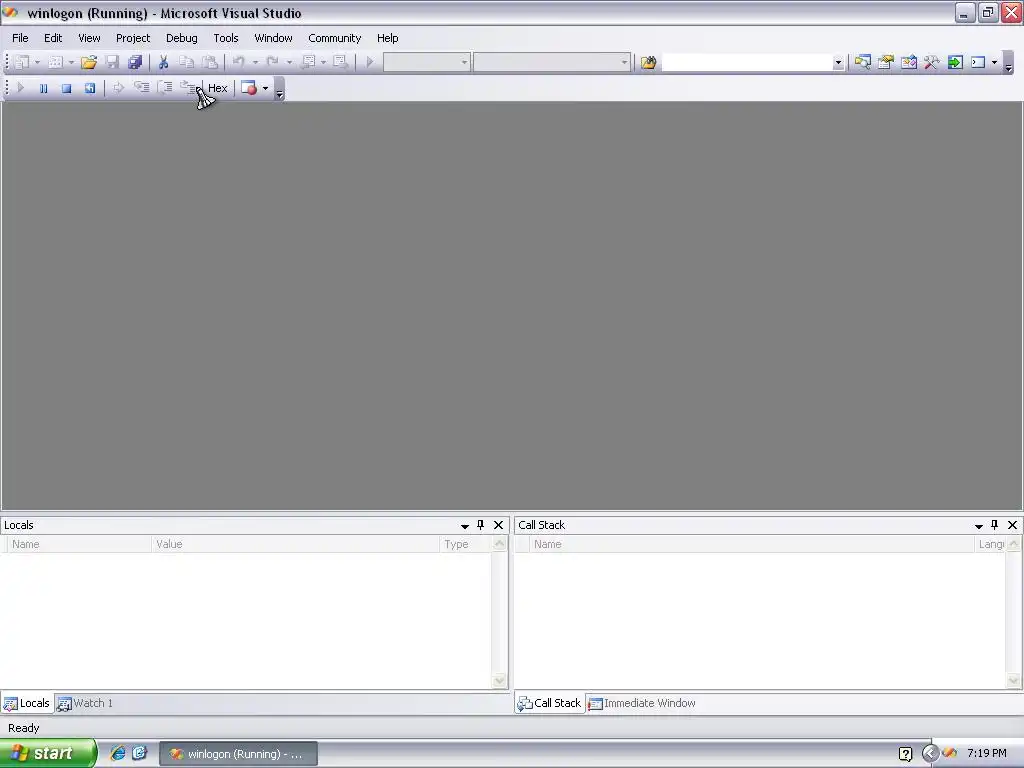Expand the Redo history dropdown arrow
The width and height of the screenshot is (1024, 768).
click(289, 62)
